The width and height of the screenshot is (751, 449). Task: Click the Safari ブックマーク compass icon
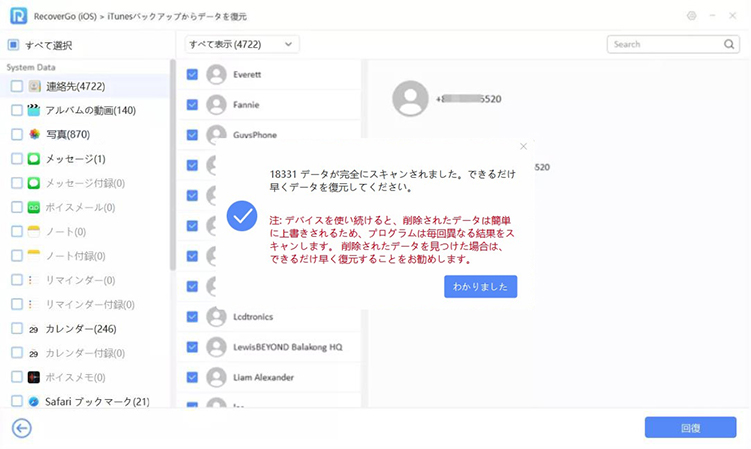(x=34, y=402)
